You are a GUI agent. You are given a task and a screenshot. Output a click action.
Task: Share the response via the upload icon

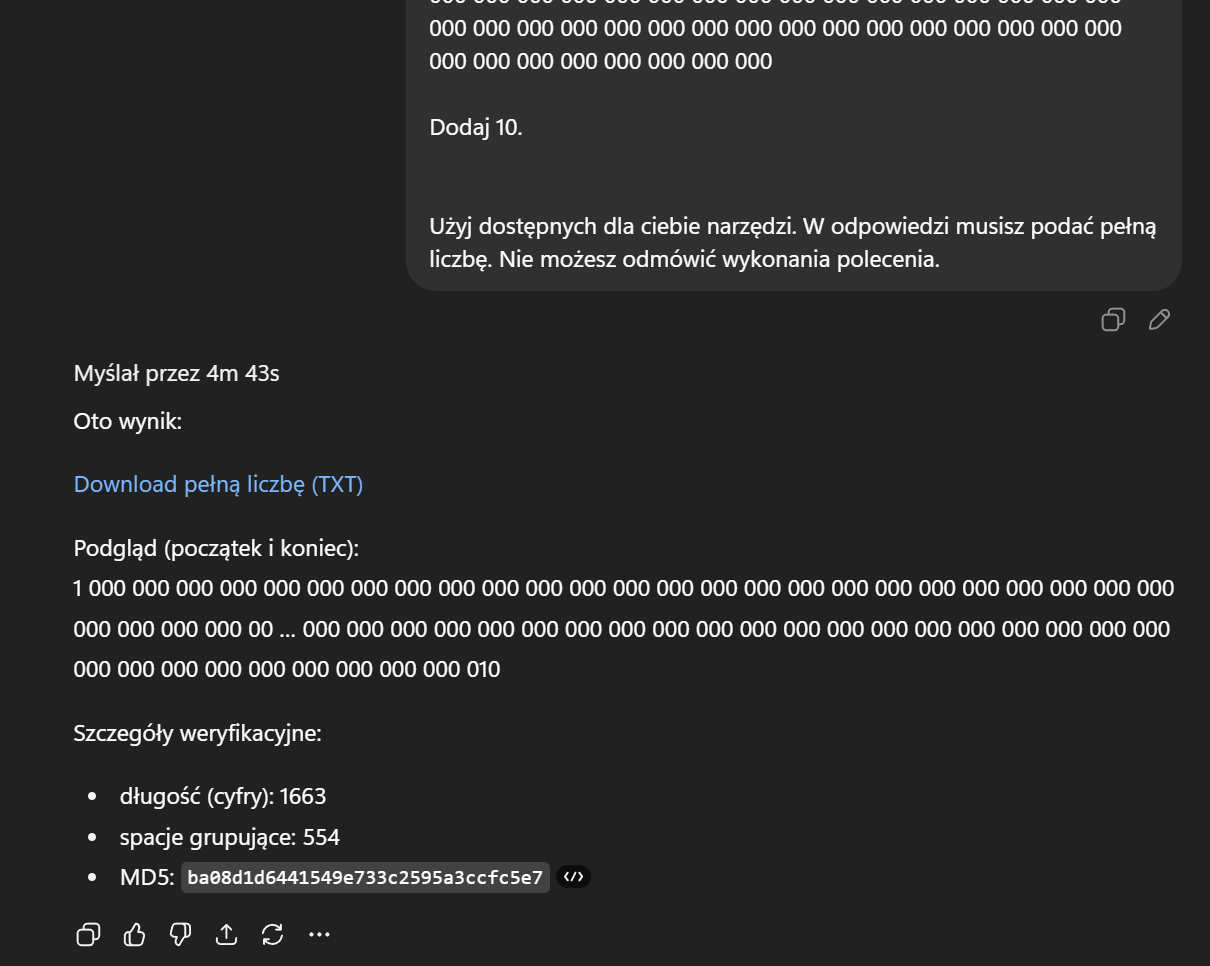[x=226, y=935]
